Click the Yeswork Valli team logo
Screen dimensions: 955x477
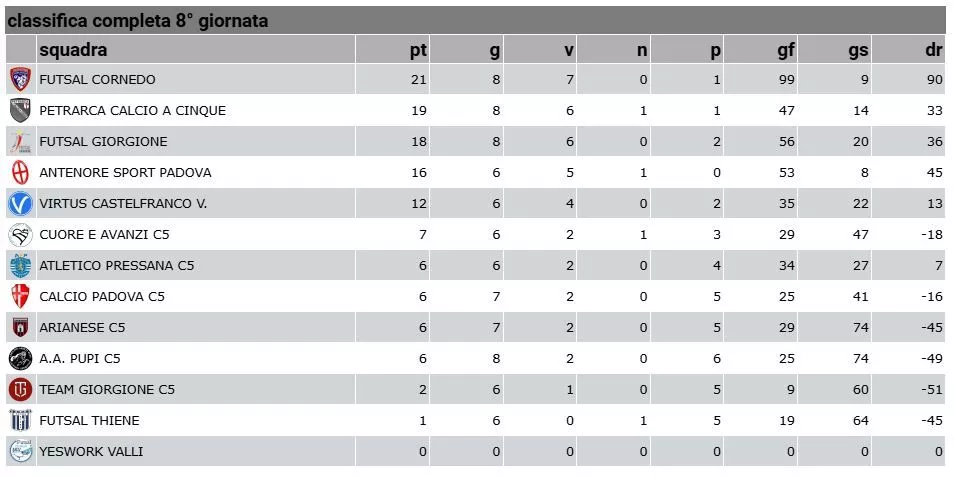(20, 452)
